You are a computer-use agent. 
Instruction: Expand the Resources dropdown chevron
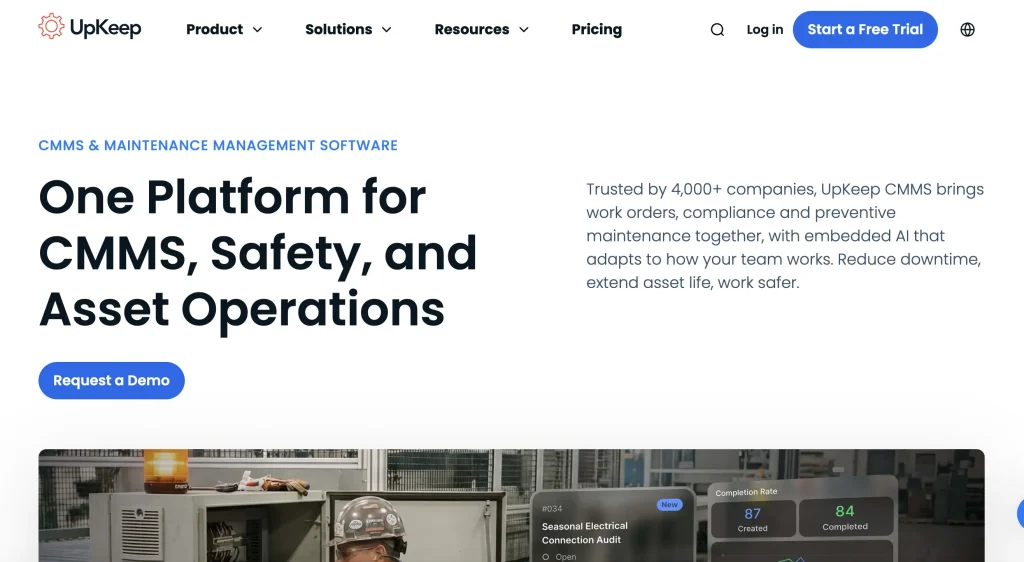524,30
